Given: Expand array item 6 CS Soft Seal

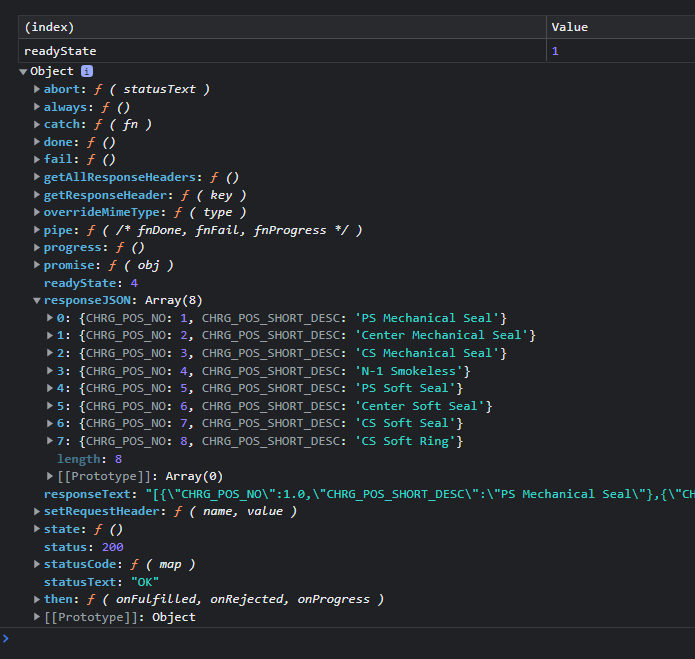Looking at the screenshot, I should coord(51,423).
